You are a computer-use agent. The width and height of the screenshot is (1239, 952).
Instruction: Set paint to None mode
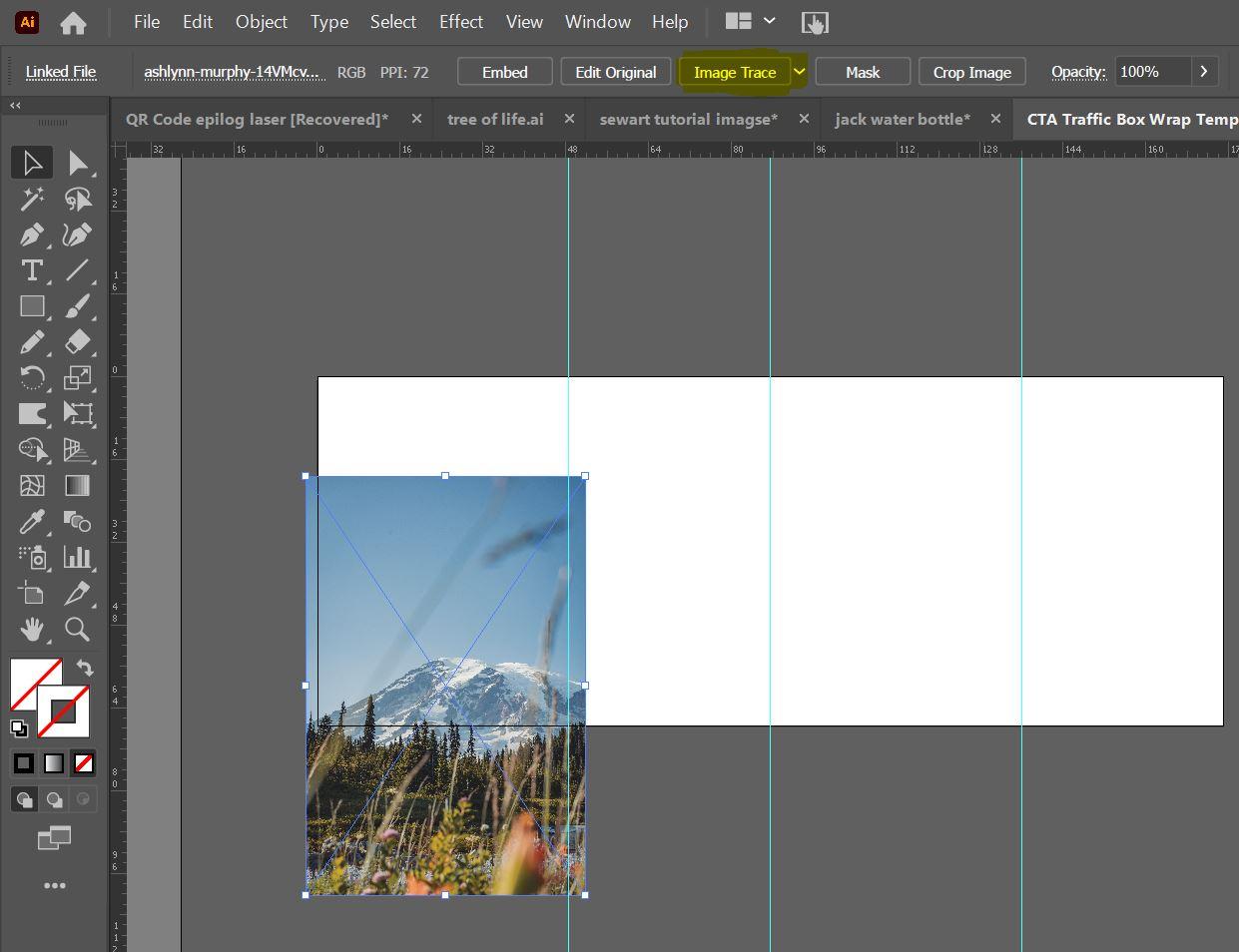pyautogui.click(x=85, y=763)
